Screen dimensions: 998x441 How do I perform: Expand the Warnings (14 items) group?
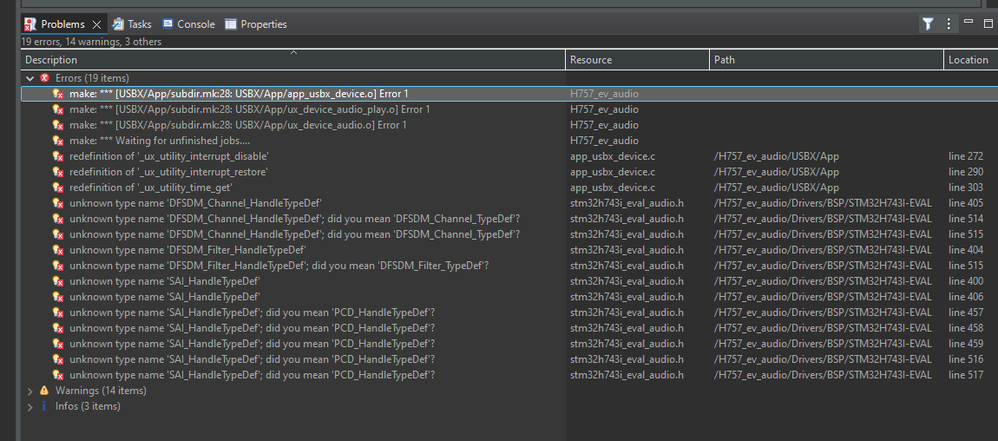(29, 391)
